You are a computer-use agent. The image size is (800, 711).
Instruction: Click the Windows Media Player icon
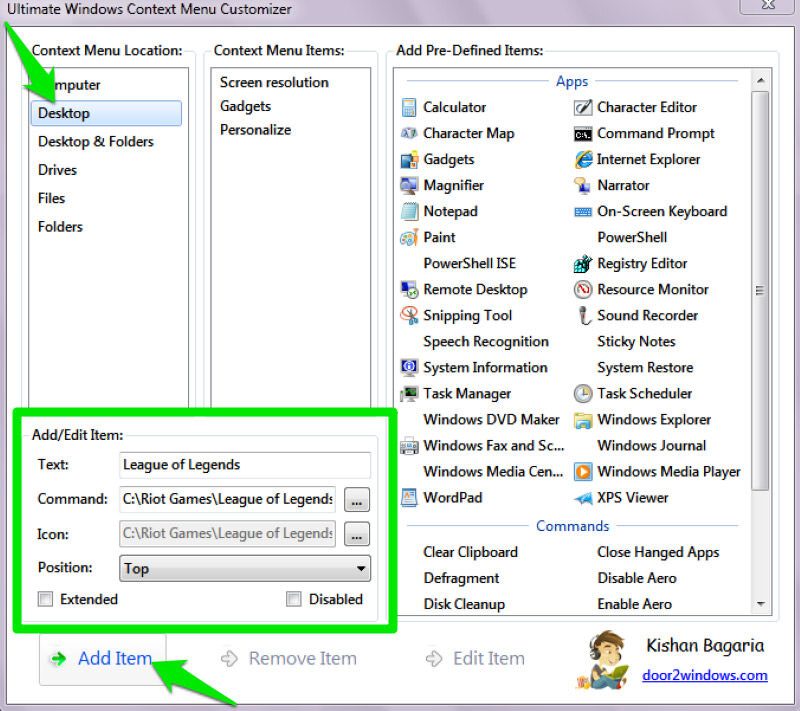(583, 472)
